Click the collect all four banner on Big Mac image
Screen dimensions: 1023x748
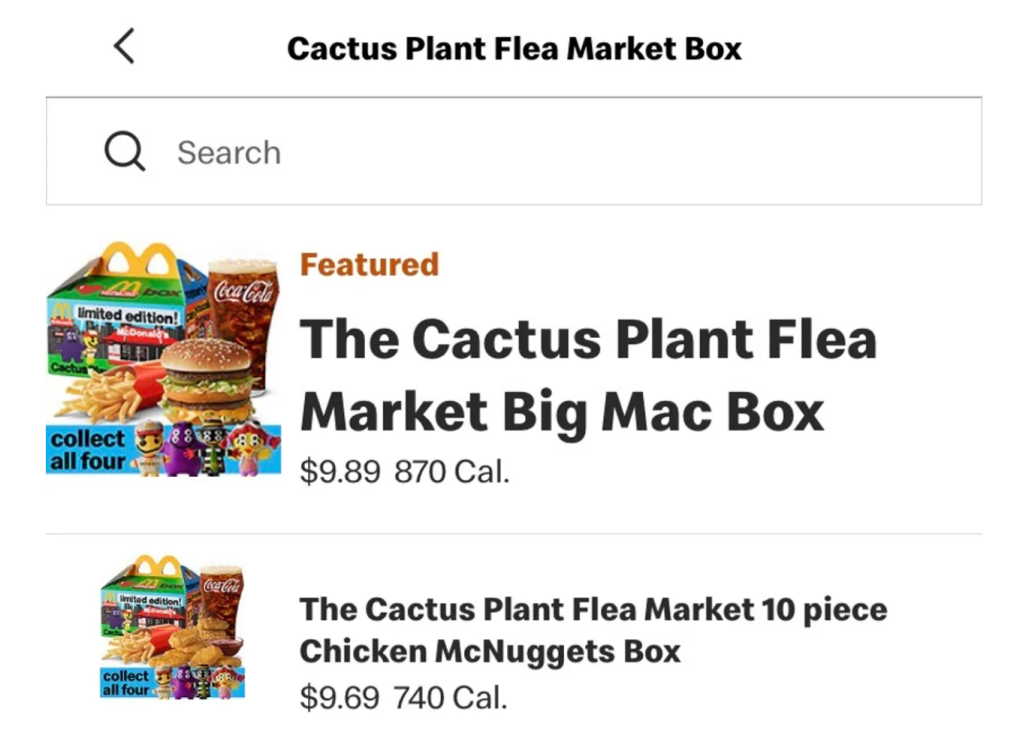[x=88, y=450]
